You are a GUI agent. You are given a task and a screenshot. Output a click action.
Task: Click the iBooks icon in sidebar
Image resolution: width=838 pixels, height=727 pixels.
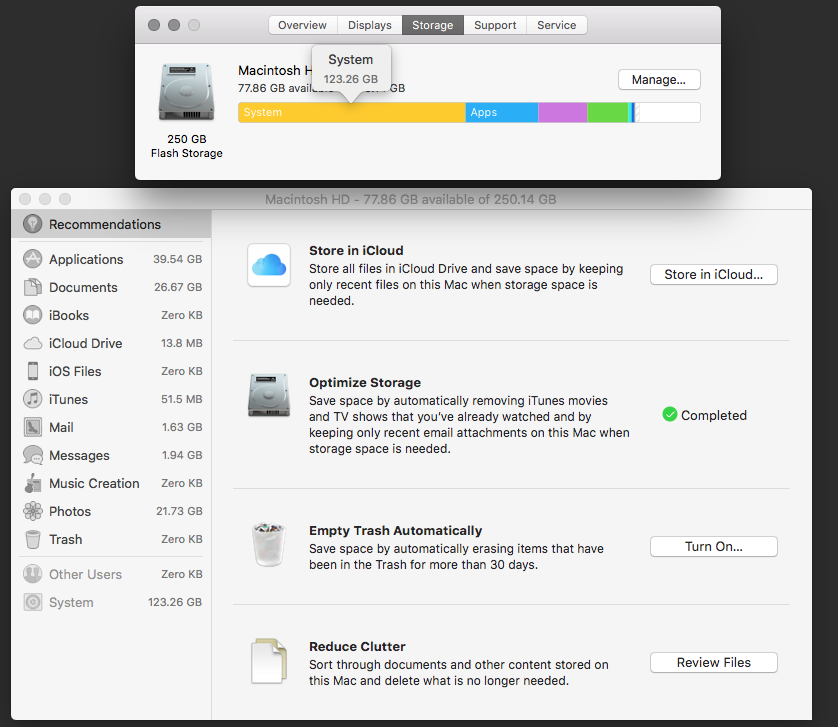tap(33, 315)
